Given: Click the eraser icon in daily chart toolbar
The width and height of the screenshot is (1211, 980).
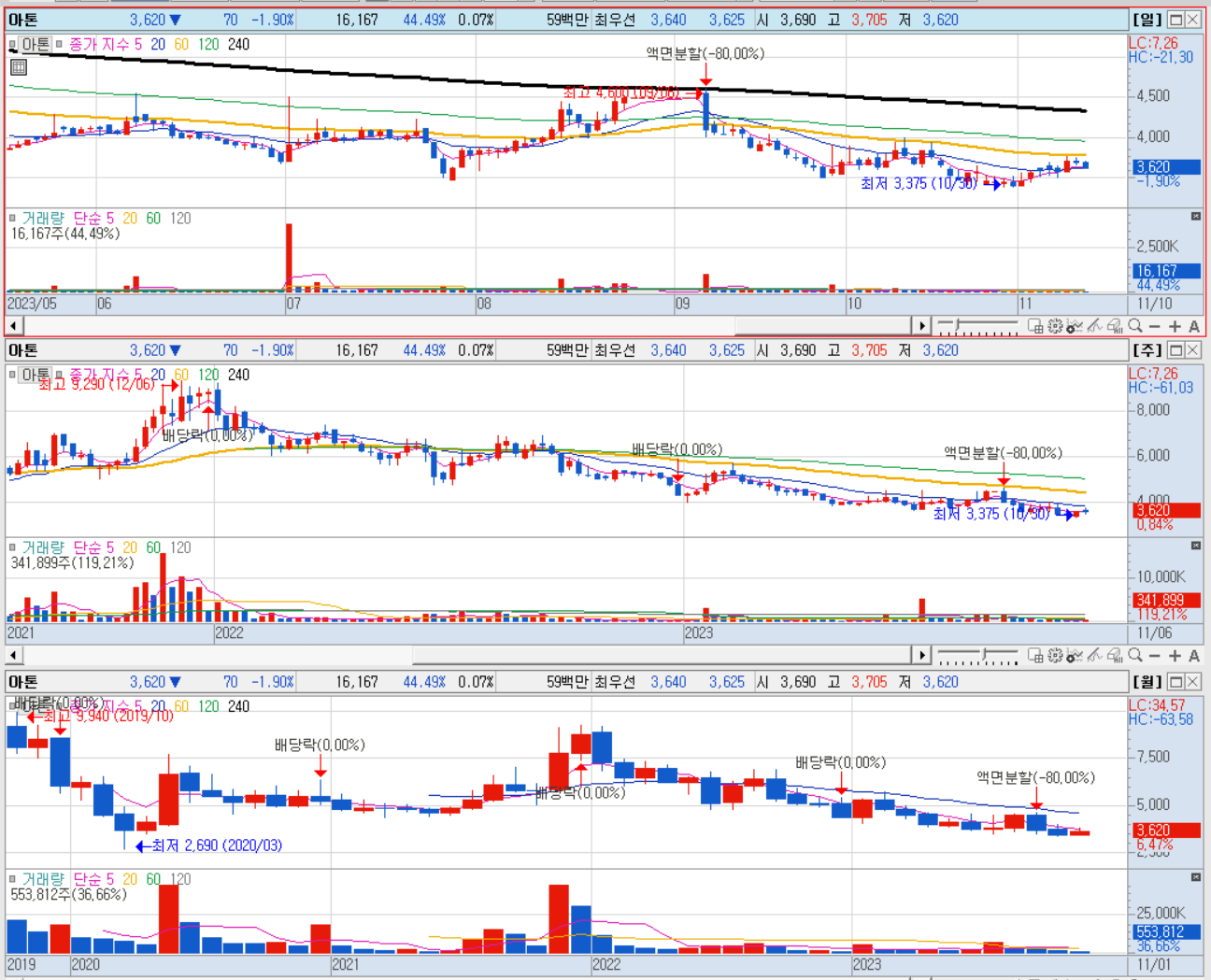Looking at the screenshot, I should (x=1115, y=326).
